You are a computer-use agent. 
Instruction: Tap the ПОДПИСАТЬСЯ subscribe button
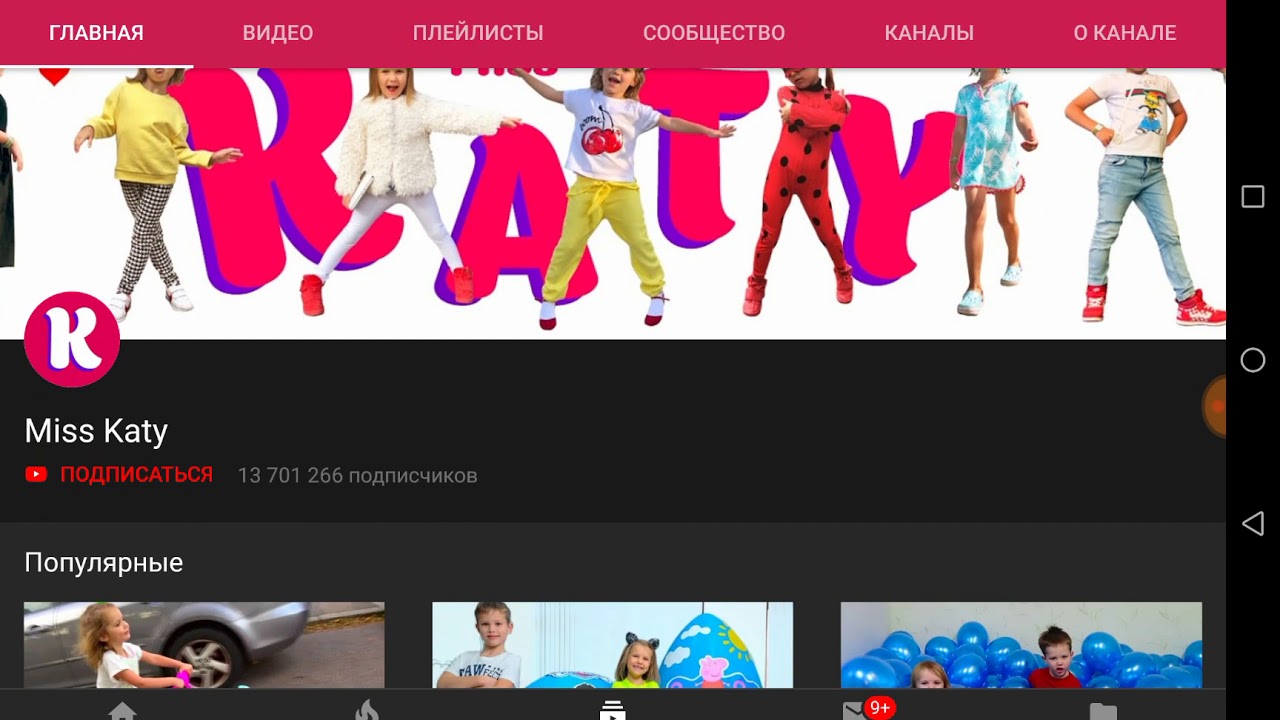(136, 475)
